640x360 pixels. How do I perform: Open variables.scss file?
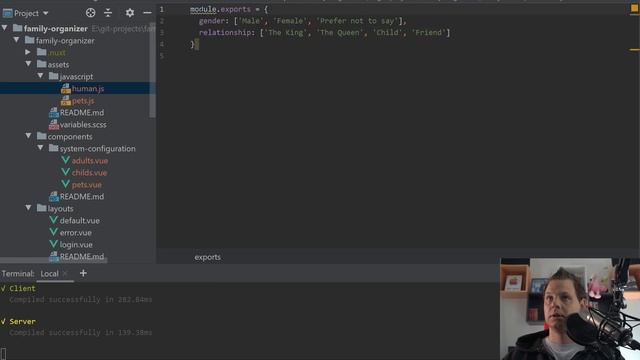(x=83, y=124)
